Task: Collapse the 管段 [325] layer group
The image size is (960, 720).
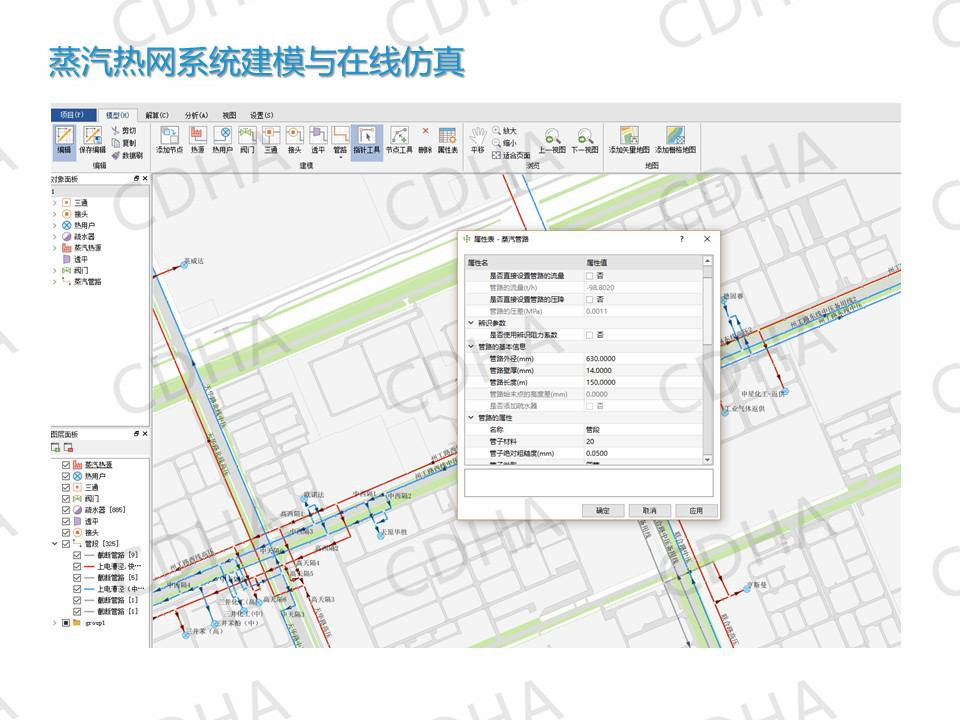Action: tap(55, 544)
